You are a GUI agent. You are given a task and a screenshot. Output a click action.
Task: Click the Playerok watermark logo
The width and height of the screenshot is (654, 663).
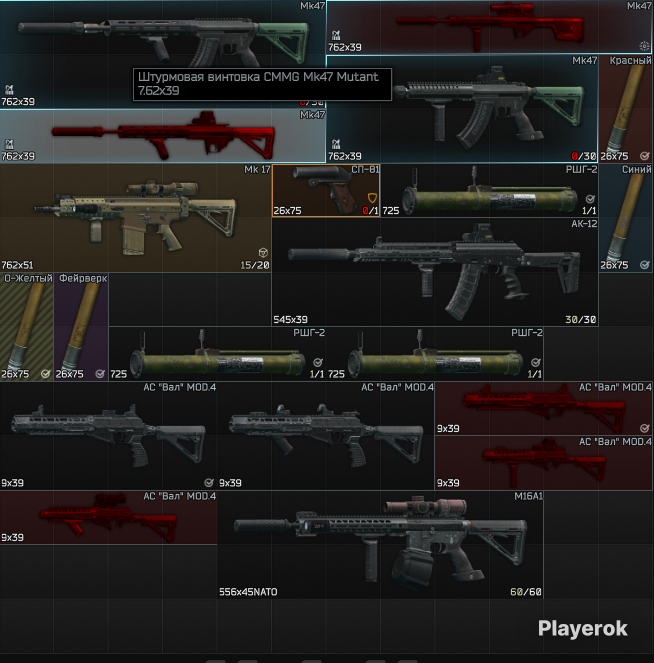tap(583, 629)
